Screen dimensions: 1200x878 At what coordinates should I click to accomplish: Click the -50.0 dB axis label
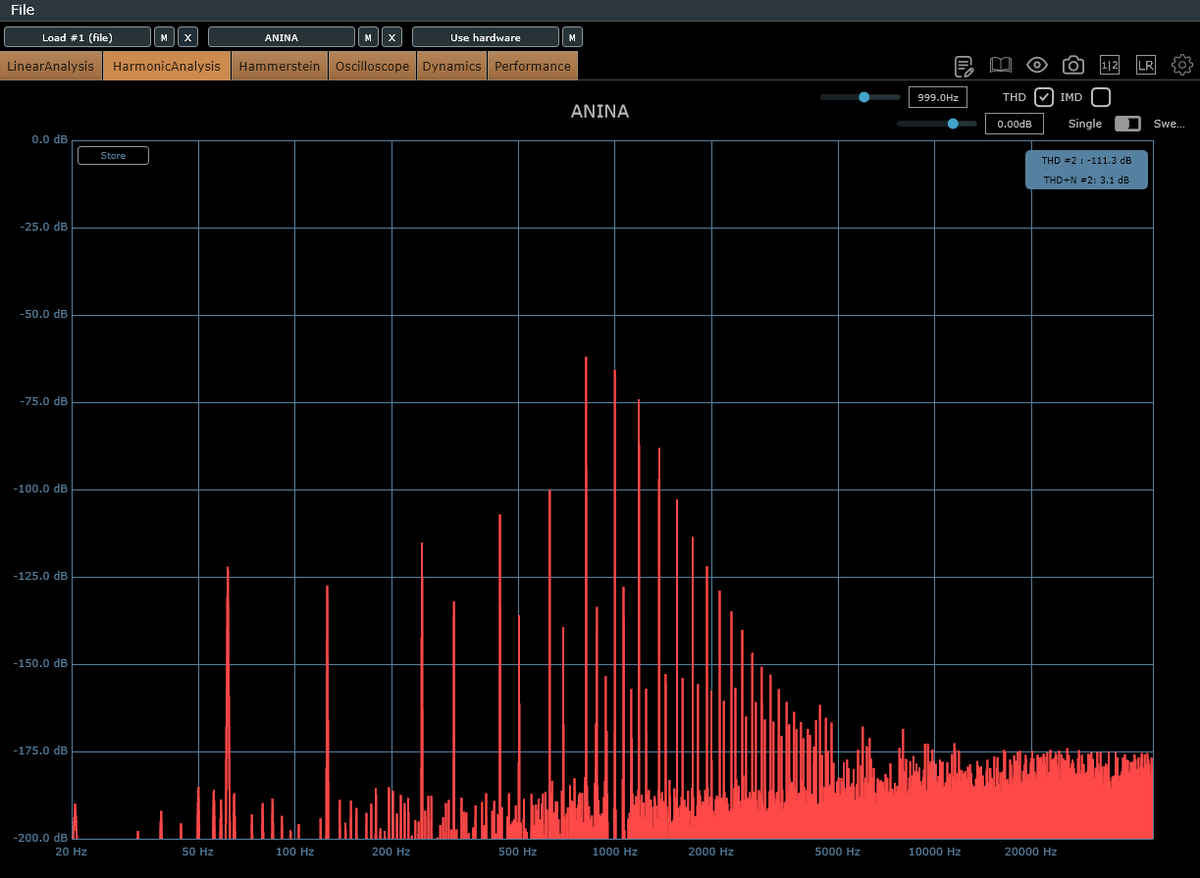click(44, 314)
